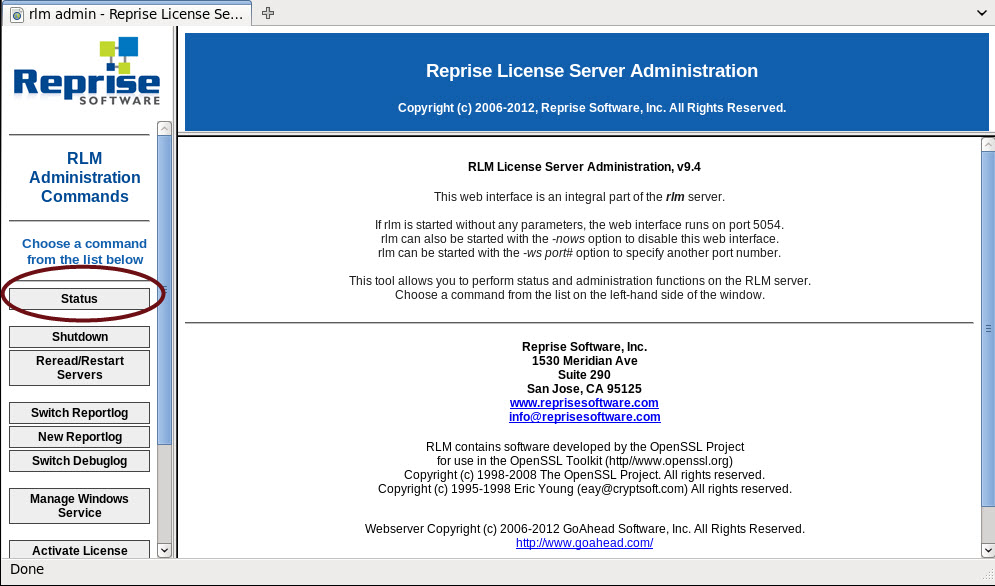Follow the goahead.com hyperlink
The image size is (995, 586).
584,543
